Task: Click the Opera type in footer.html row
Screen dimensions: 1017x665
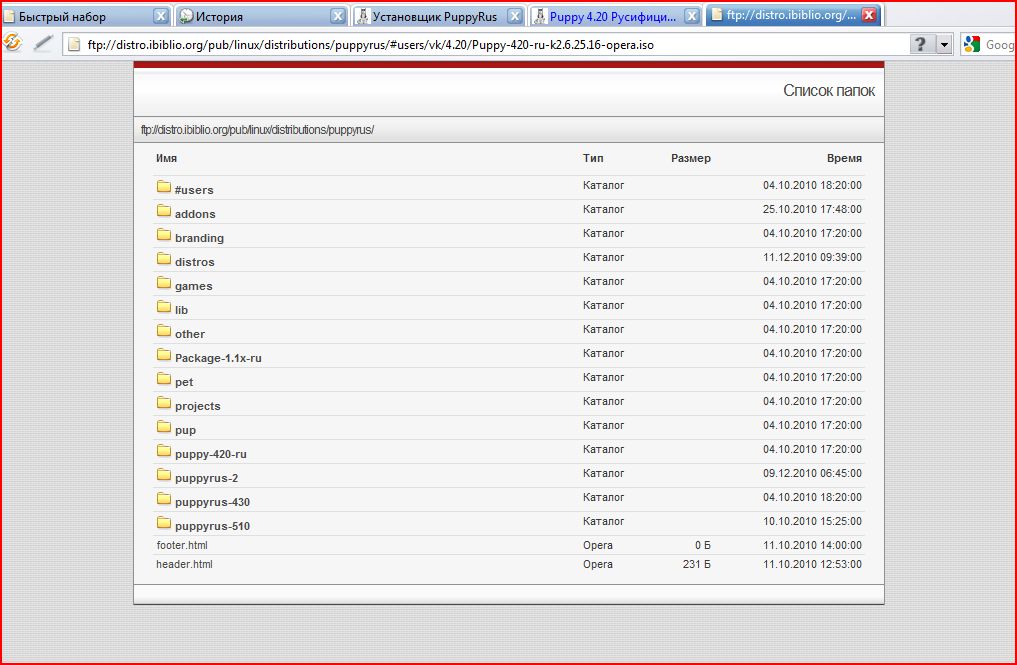Action: (x=597, y=546)
